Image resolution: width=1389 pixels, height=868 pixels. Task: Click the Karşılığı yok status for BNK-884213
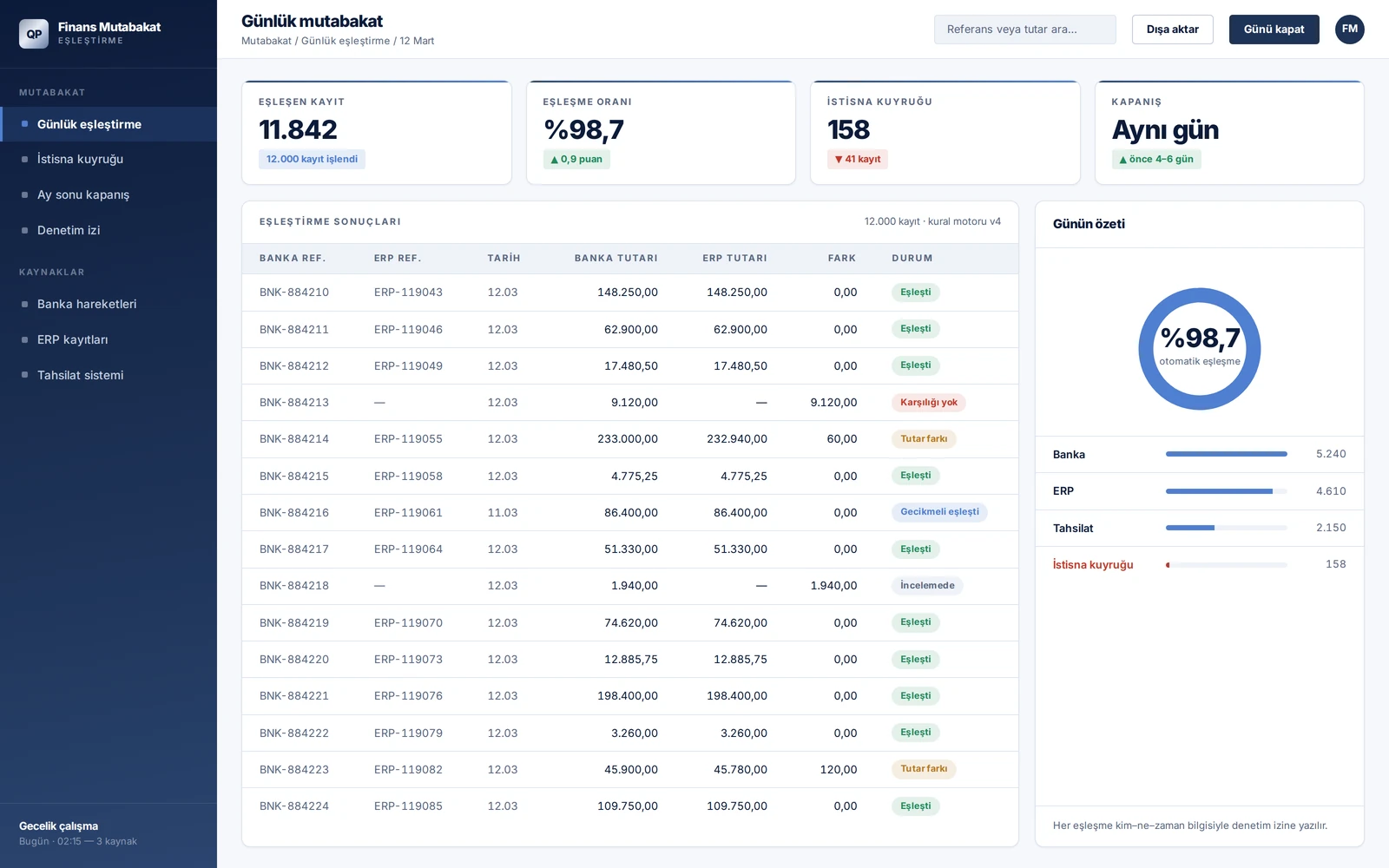coord(929,403)
